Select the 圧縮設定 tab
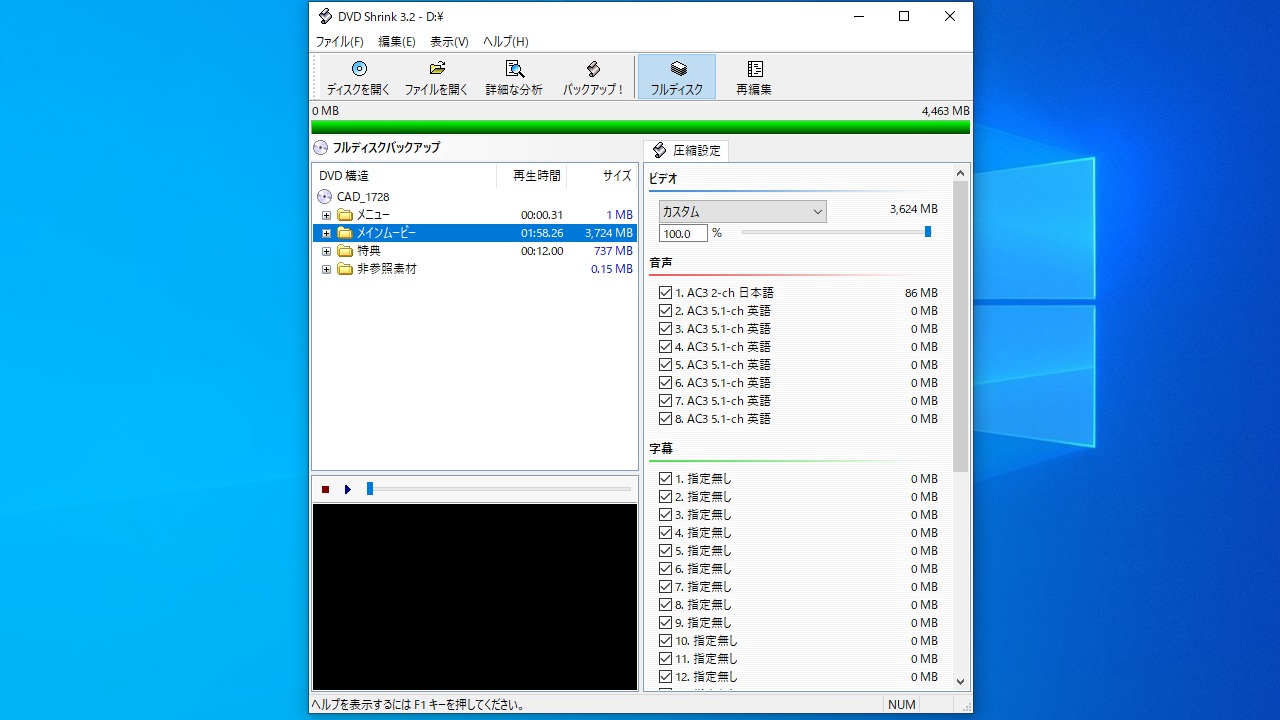The width and height of the screenshot is (1280, 720). tap(686, 150)
